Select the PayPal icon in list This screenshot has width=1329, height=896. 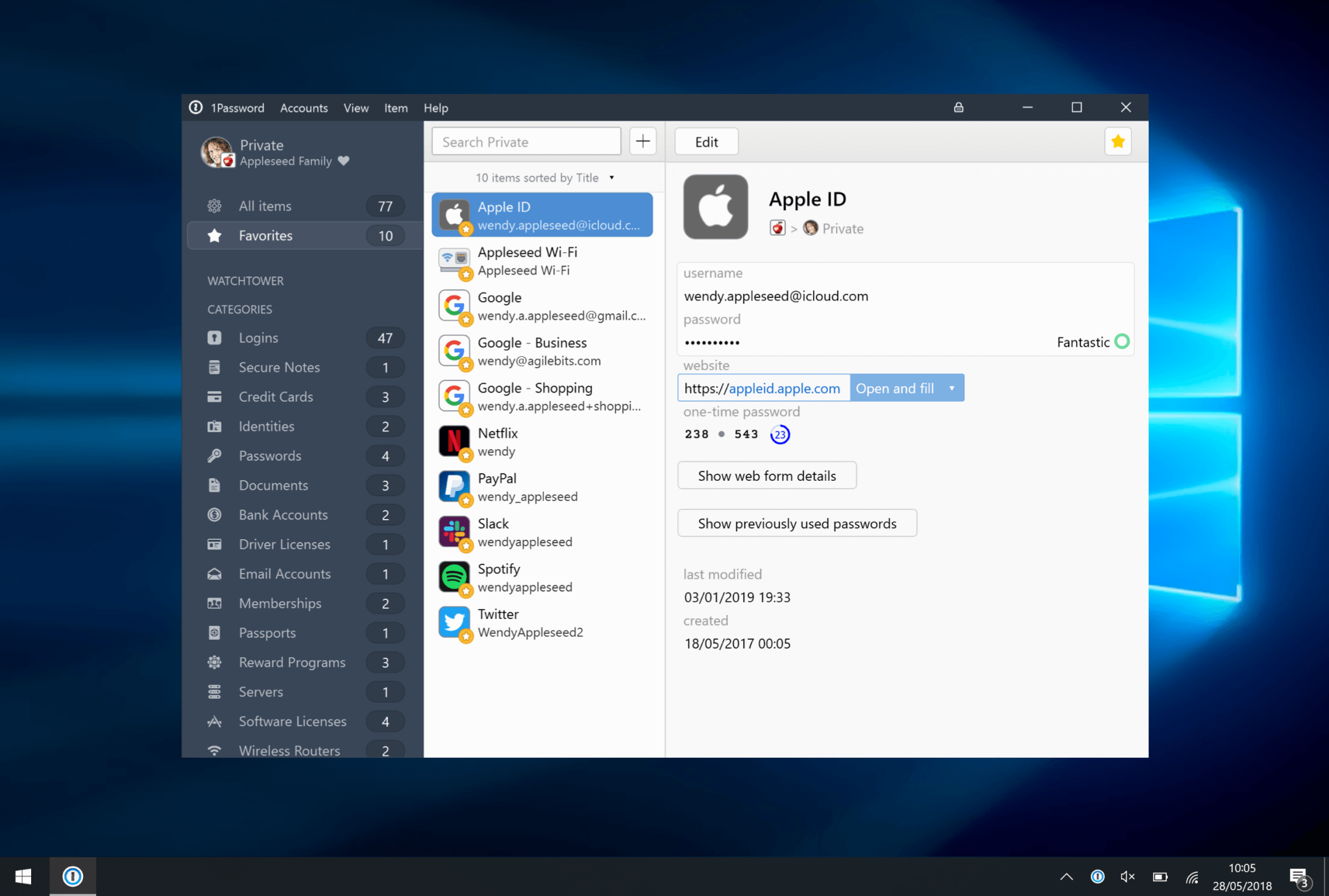(x=454, y=487)
